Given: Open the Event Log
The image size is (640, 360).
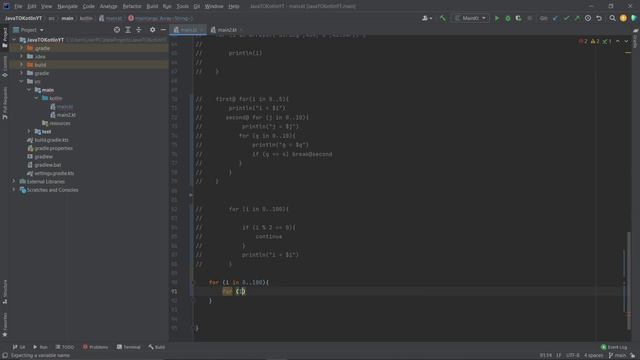Looking at the screenshot, I should pyautogui.click(x=614, y=347).
